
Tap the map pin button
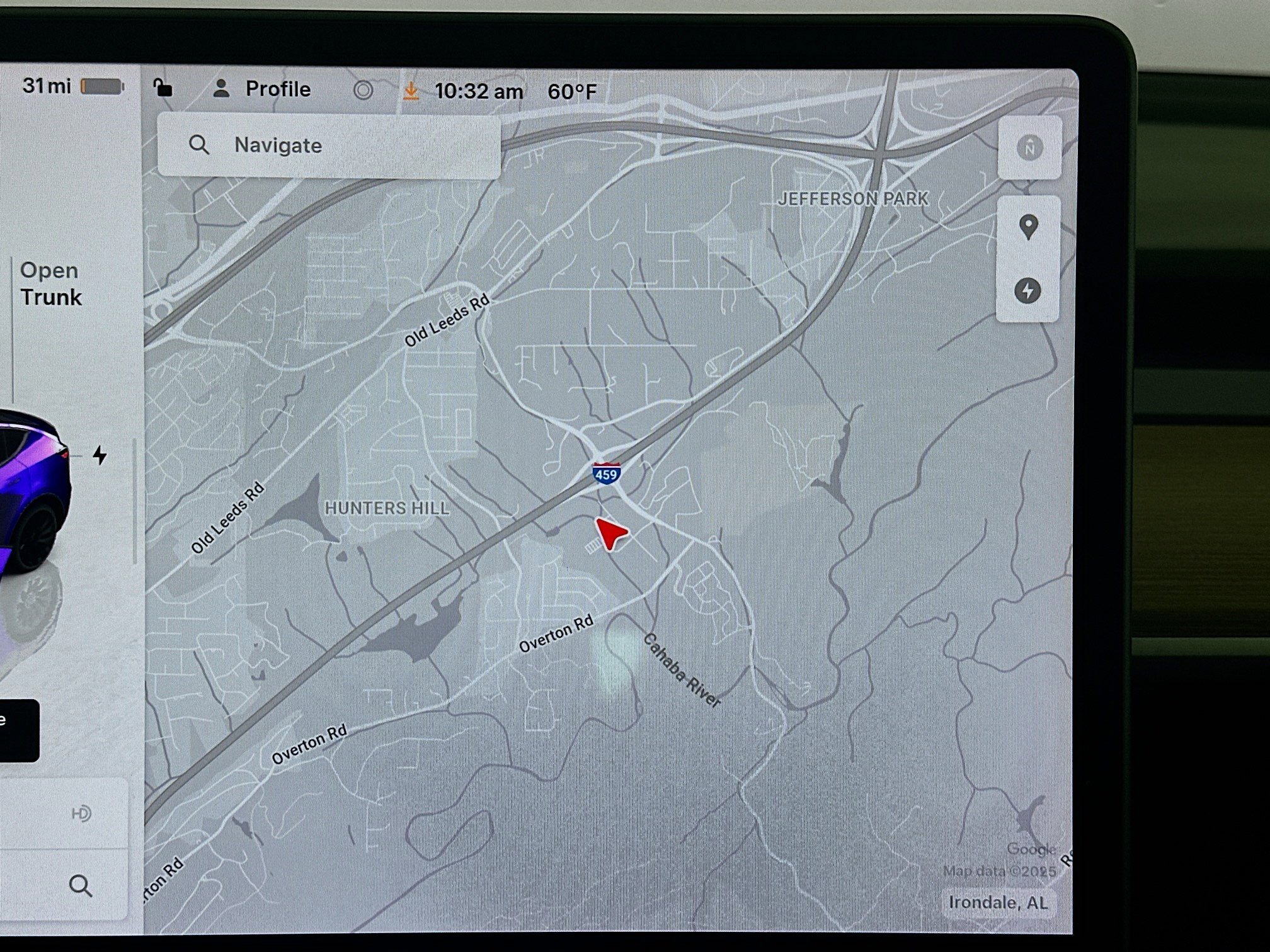click(x=1028, y=227)
